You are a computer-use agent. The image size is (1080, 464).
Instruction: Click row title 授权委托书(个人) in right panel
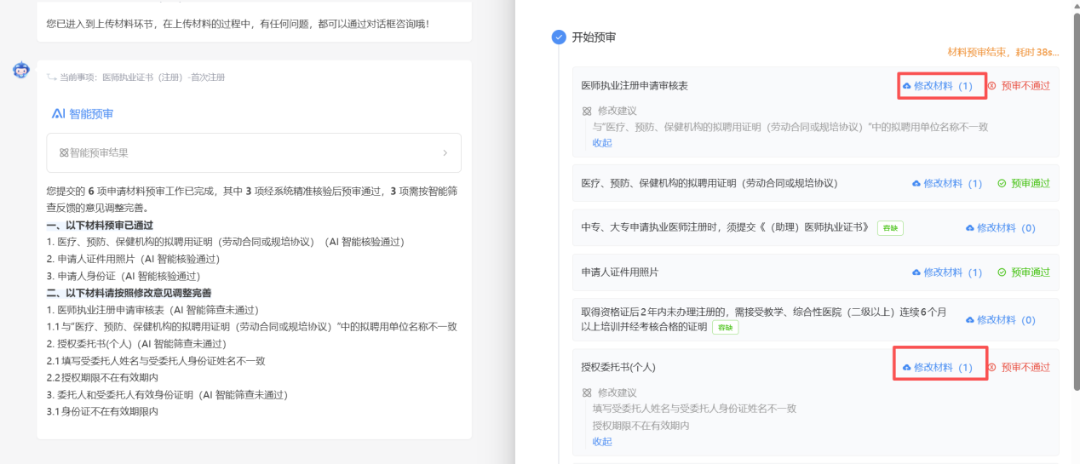point(618,368)
